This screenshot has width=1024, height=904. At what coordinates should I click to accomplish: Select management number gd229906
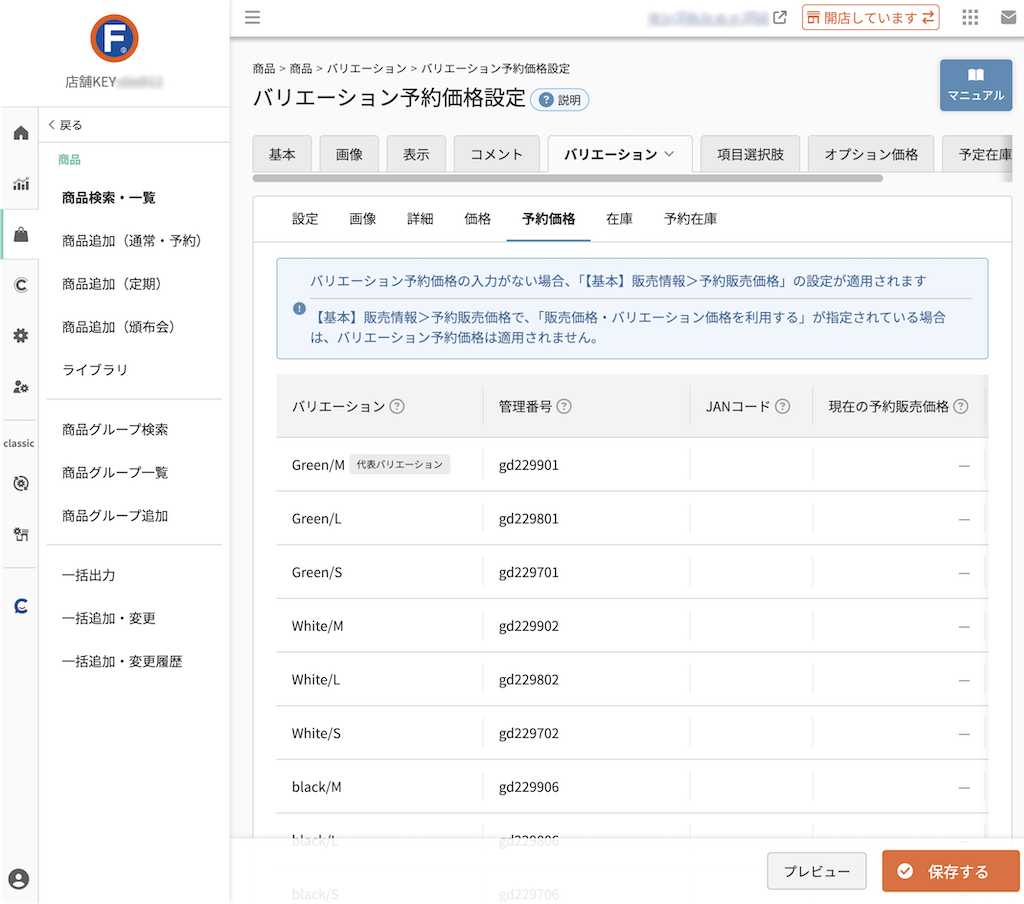tap(528, 787)
